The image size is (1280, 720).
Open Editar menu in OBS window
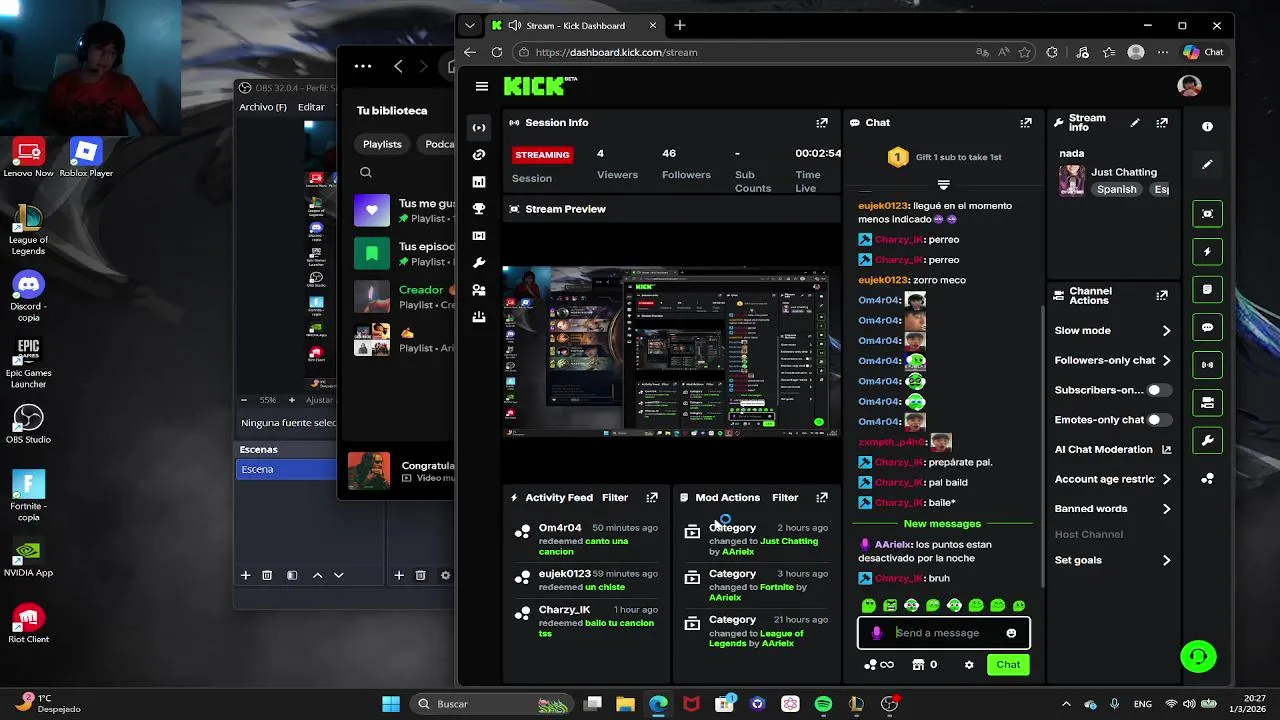point(311,107)
